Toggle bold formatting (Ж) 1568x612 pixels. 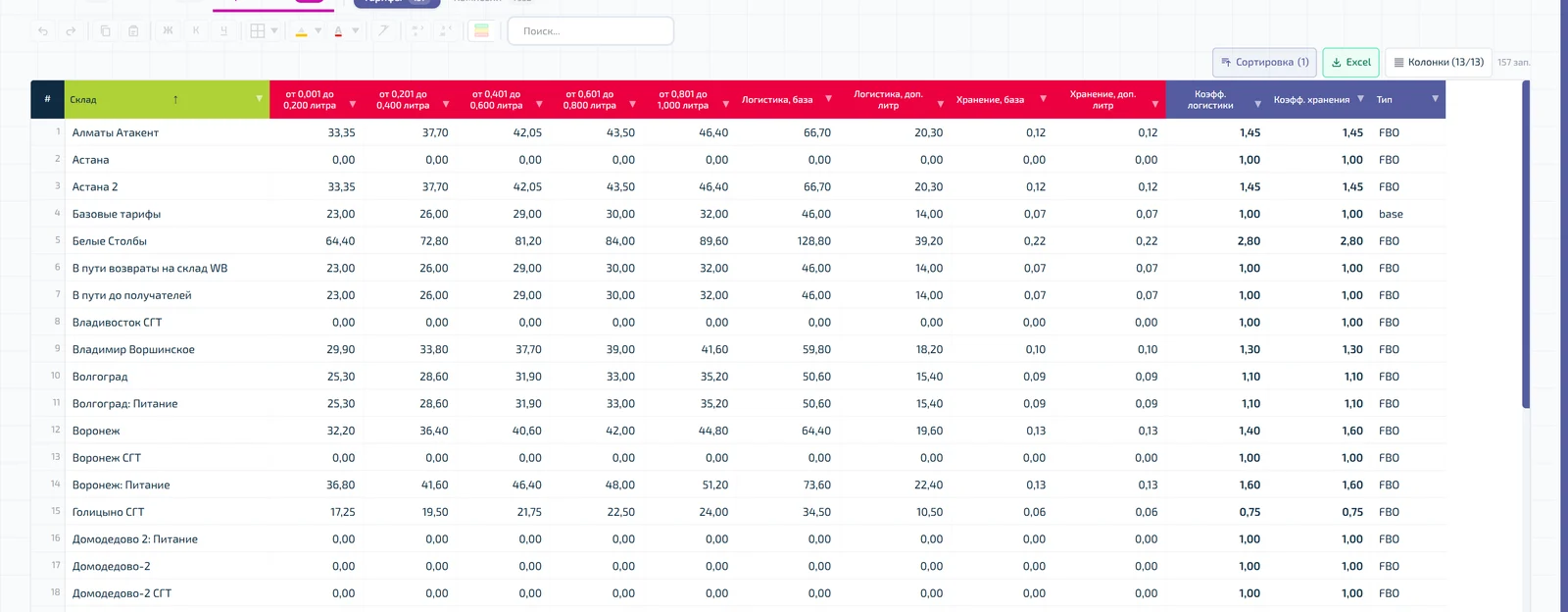[168, 31]
